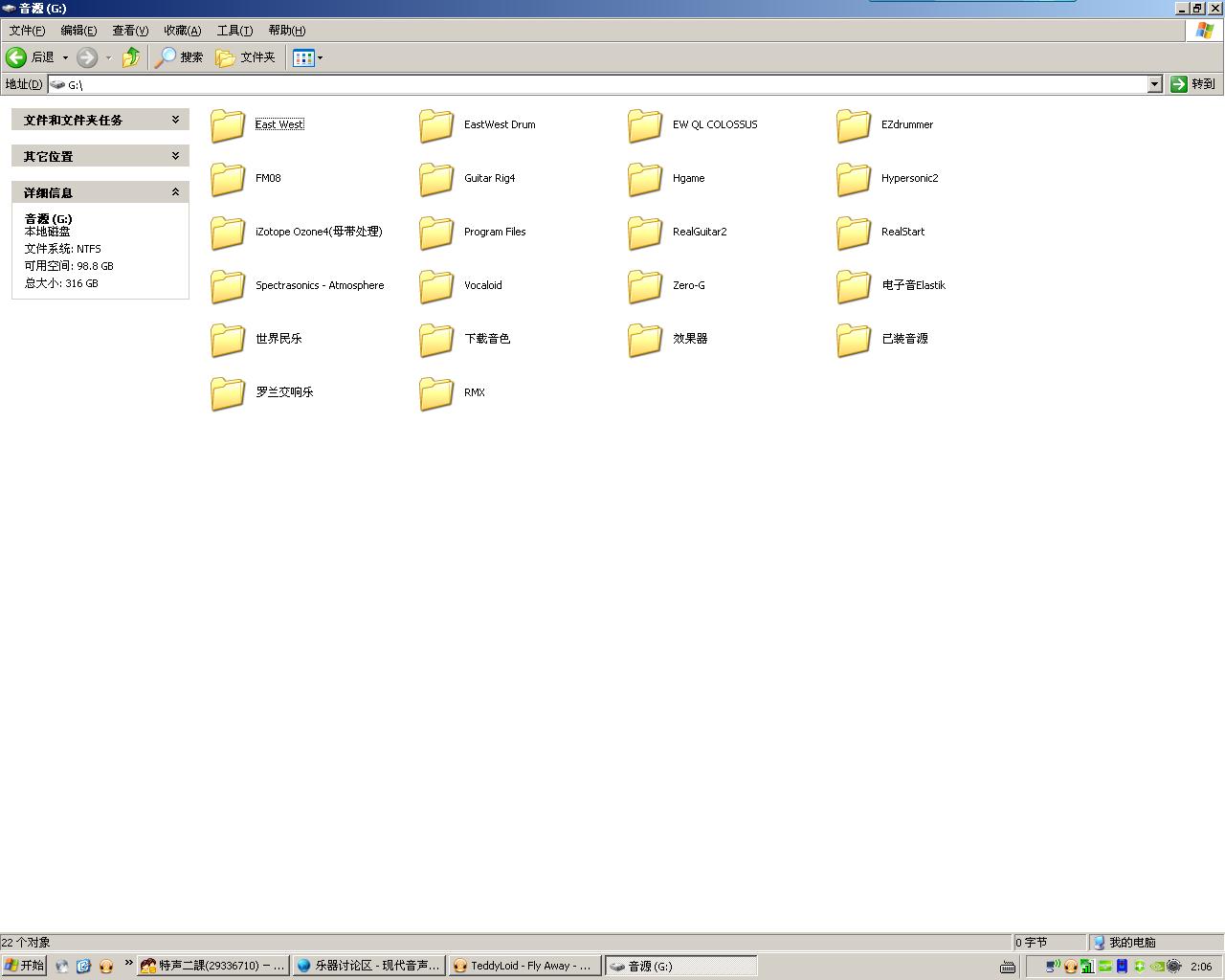Switch to 特声二課 taskbar window
Screen dimensions: 1225x980
[x=212, y=966]
